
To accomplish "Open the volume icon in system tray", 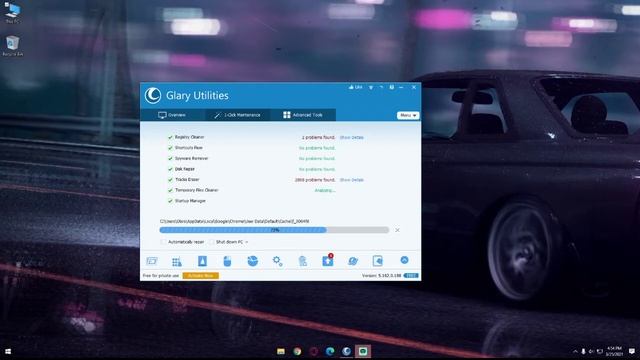I will pyautogui.click(x=591, y=351).
